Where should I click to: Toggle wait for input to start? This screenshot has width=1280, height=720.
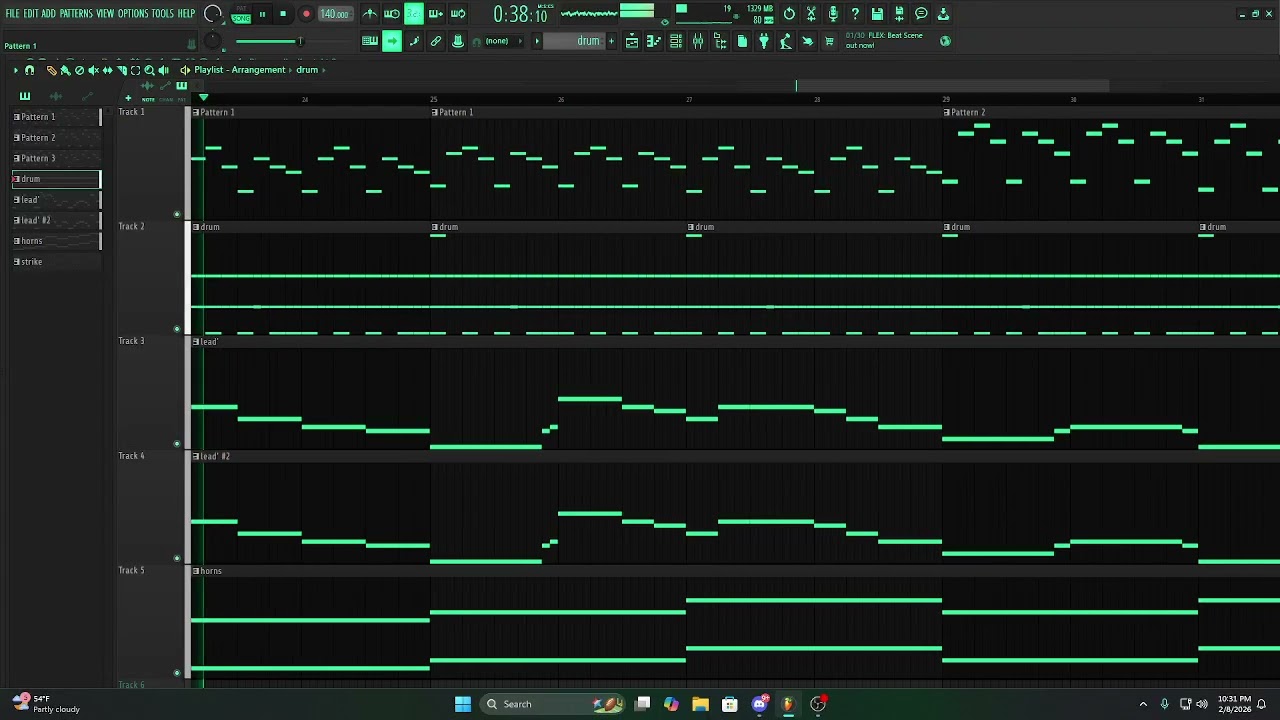[392, 14]
